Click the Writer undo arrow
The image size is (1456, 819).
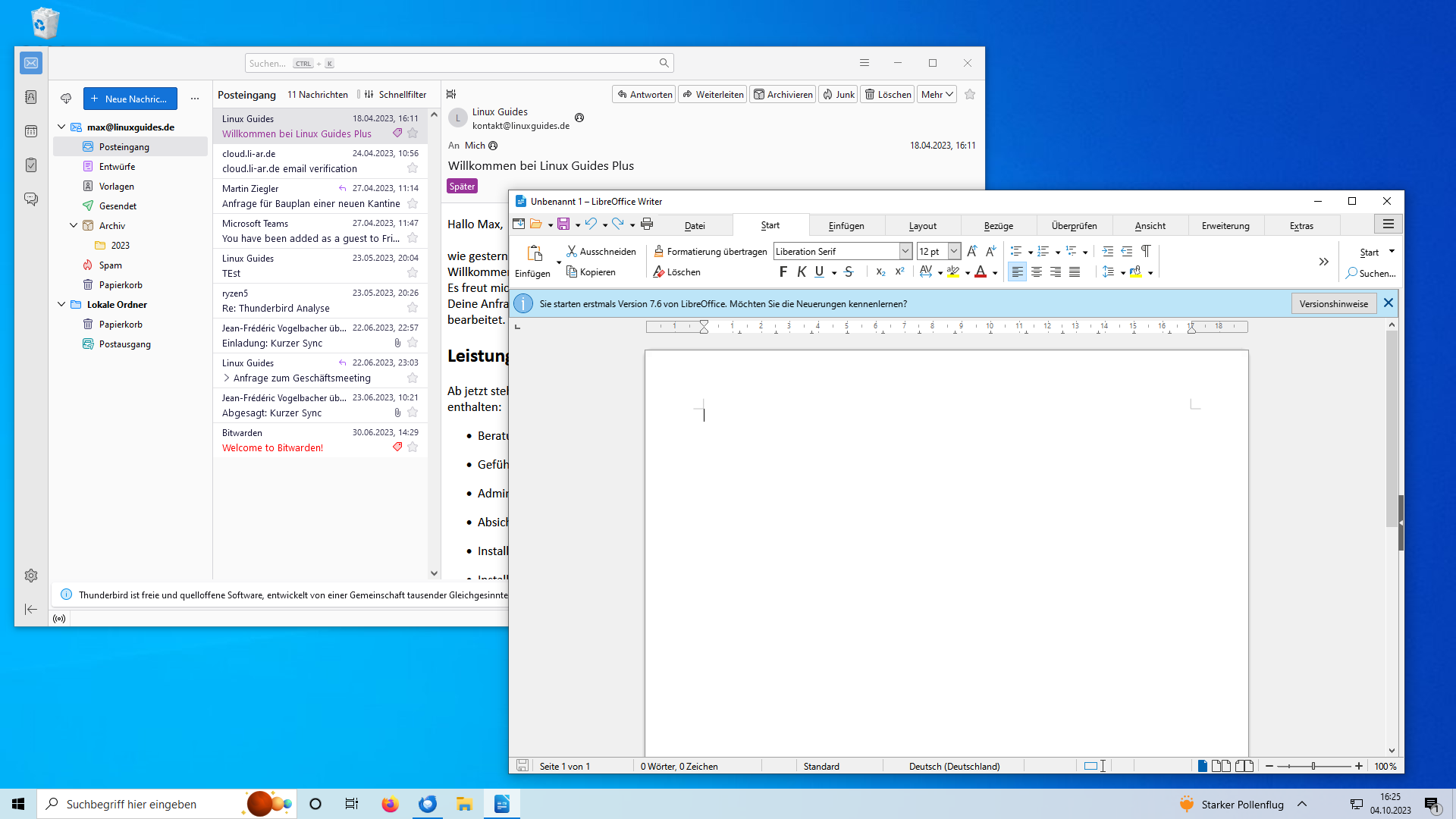tap(591, 224)
